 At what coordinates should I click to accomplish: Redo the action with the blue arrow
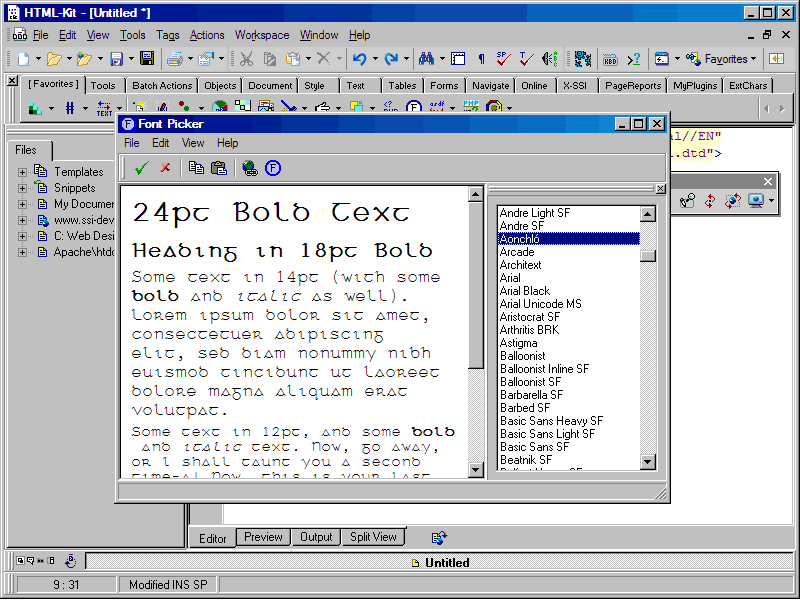click(391, 59)
